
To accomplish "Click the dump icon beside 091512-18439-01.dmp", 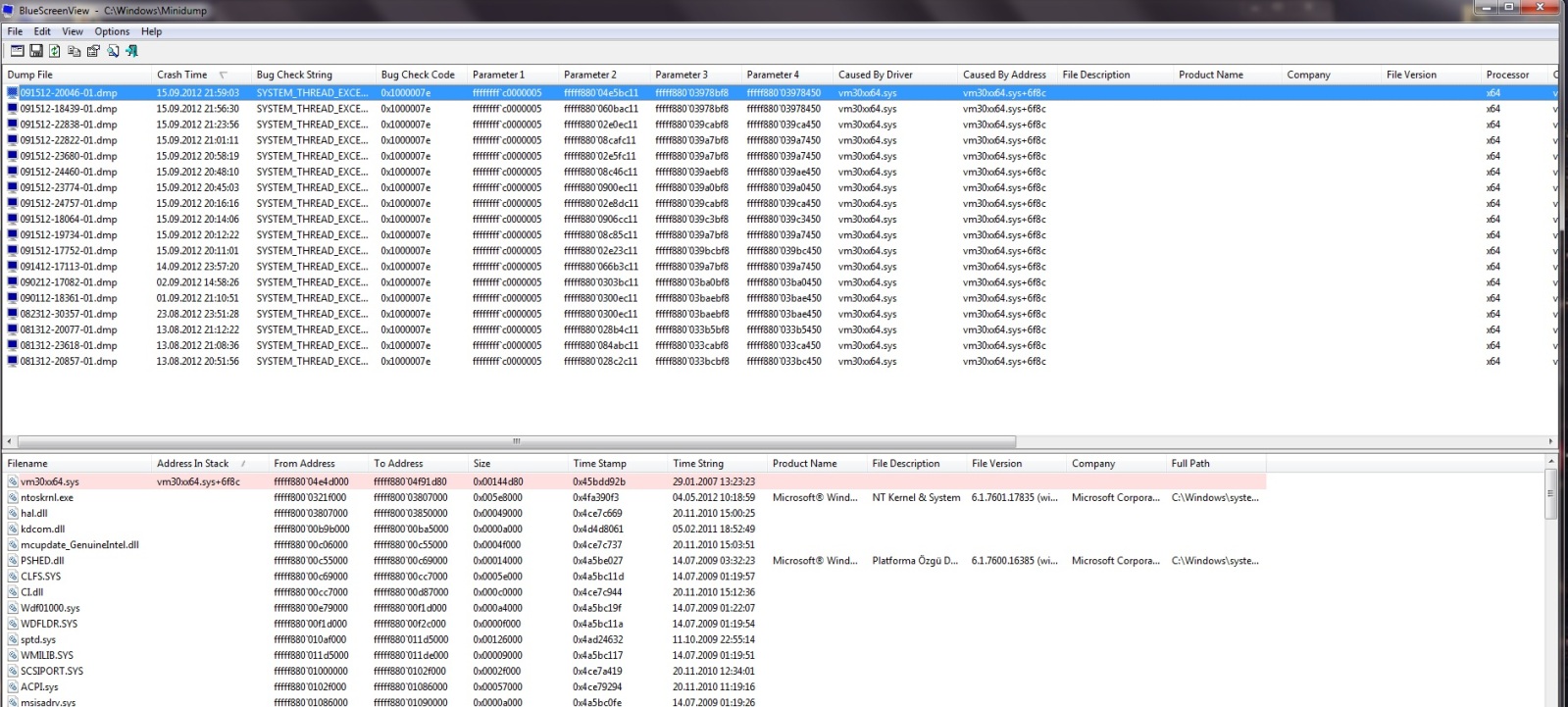I will 13,109.
